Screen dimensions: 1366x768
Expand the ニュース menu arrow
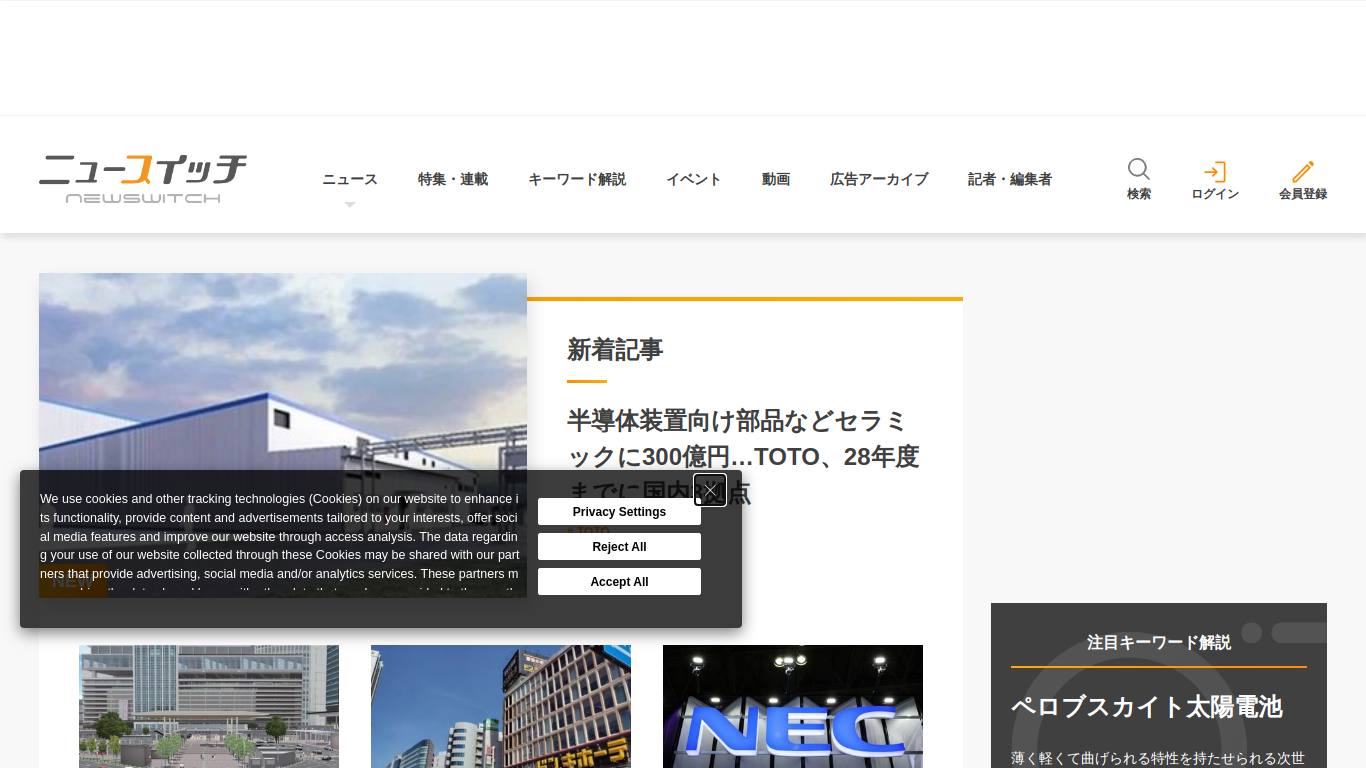coord(350,205)
